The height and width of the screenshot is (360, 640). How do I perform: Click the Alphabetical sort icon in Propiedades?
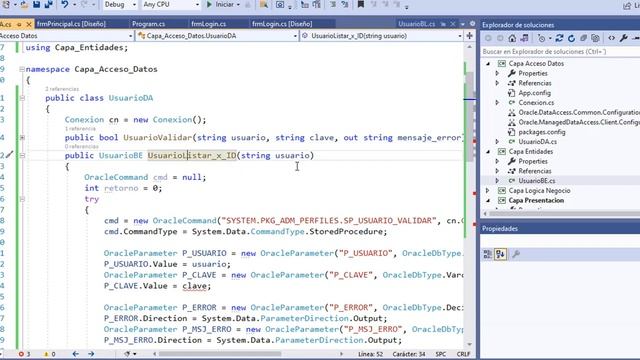(500, 254)
